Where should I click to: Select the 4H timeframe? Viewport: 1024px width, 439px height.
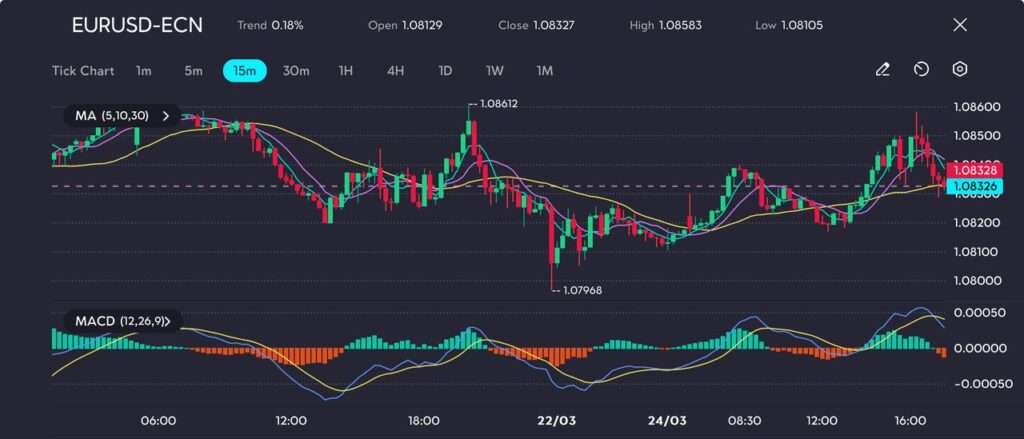point(395,71)
